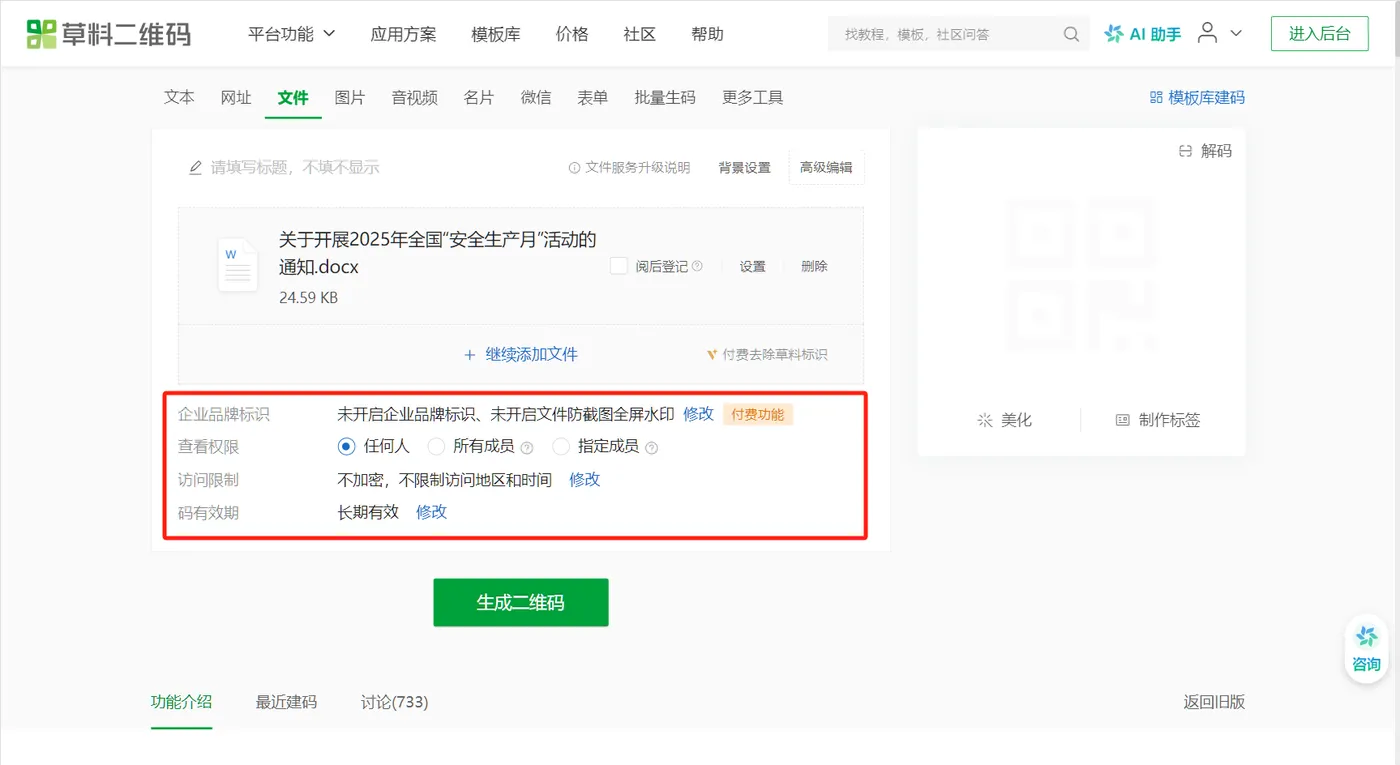Click the Word document file icon
This screenshot has height=765, width=1400.
(x=238, y=264)
